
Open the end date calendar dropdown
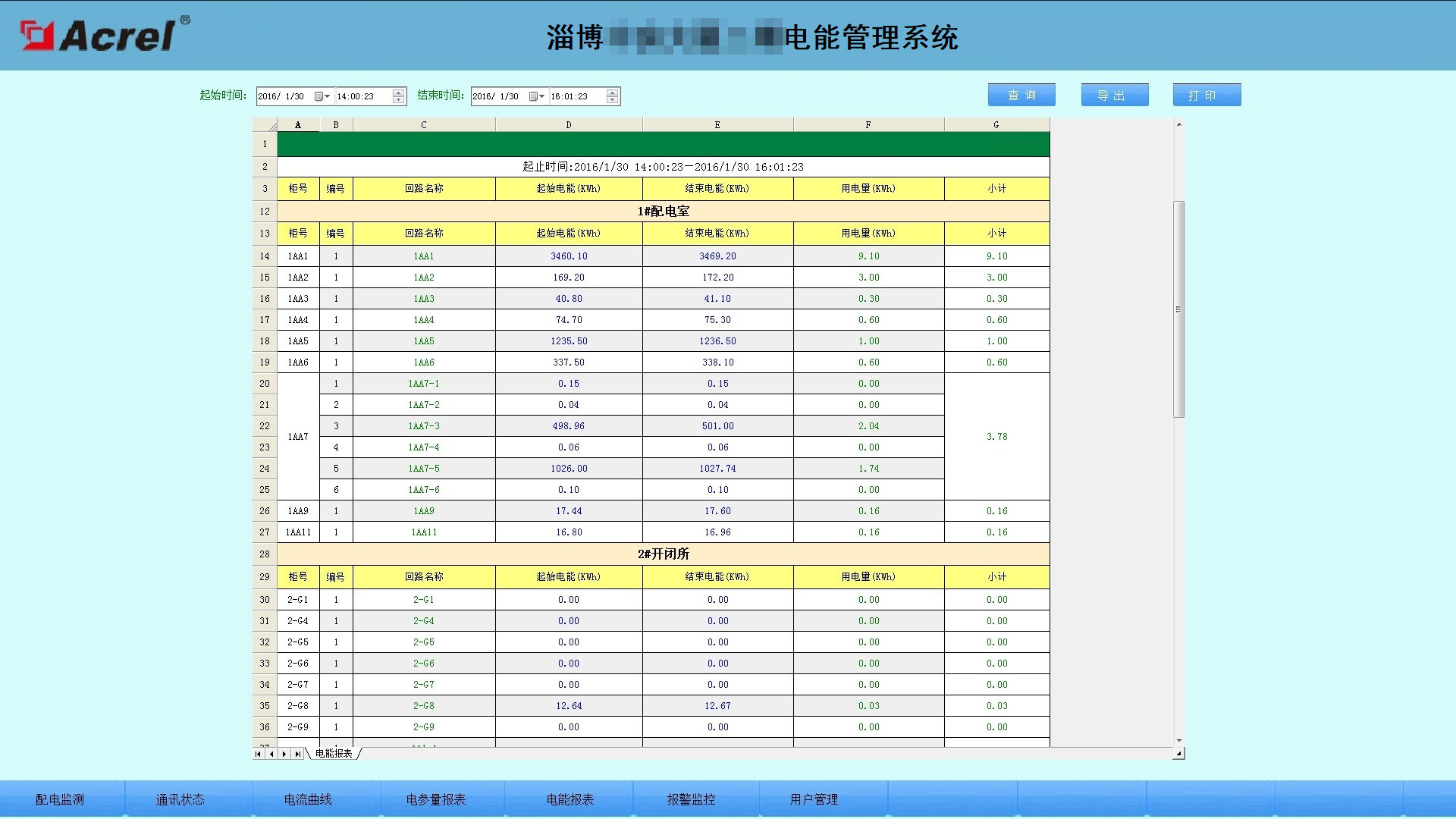537,96
